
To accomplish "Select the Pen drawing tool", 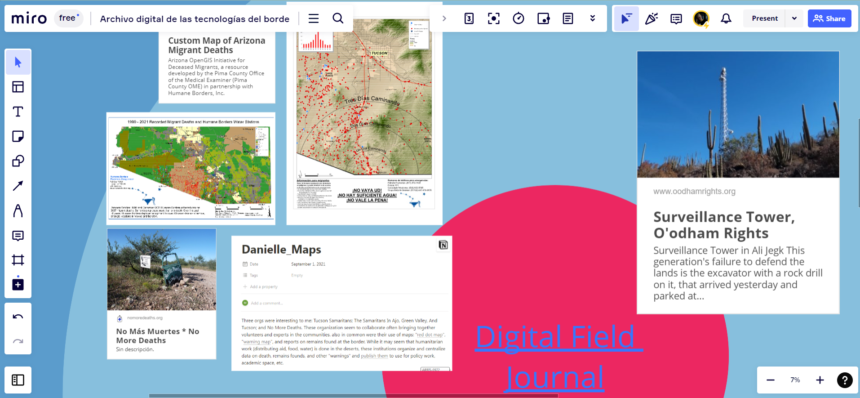I will point(18,211).
